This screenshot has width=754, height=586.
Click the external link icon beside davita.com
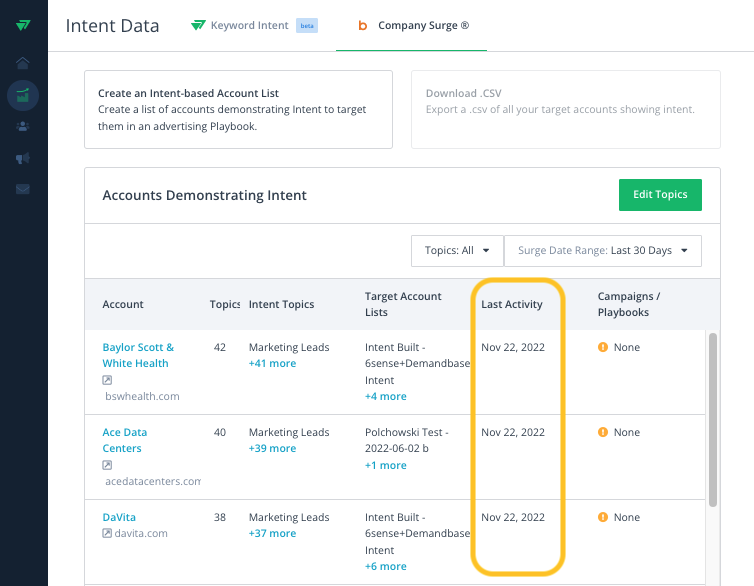tap(107, 533)
